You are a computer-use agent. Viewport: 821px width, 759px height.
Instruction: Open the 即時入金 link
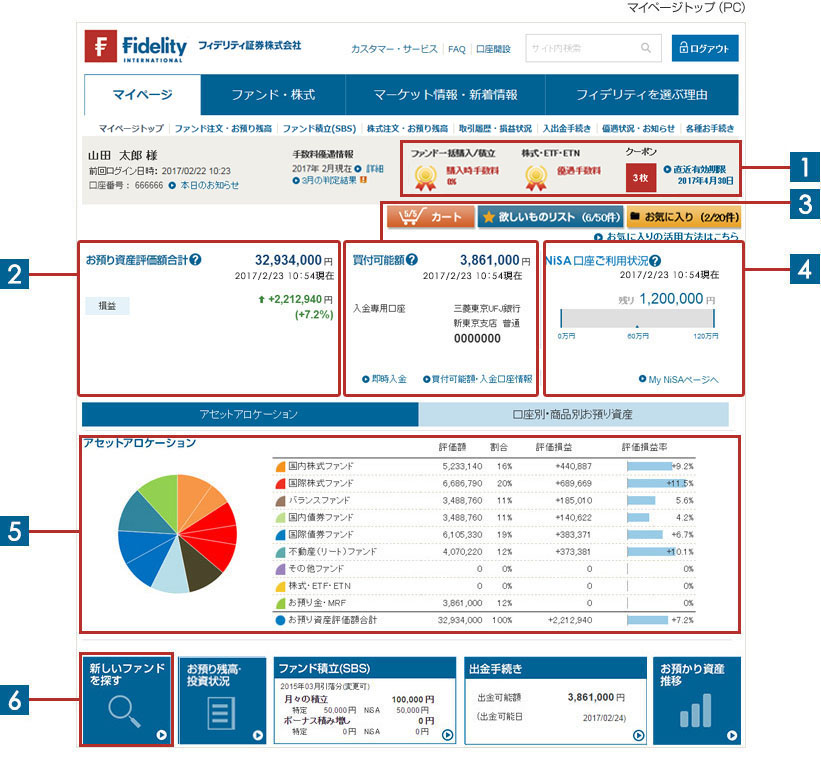[389, 379]
